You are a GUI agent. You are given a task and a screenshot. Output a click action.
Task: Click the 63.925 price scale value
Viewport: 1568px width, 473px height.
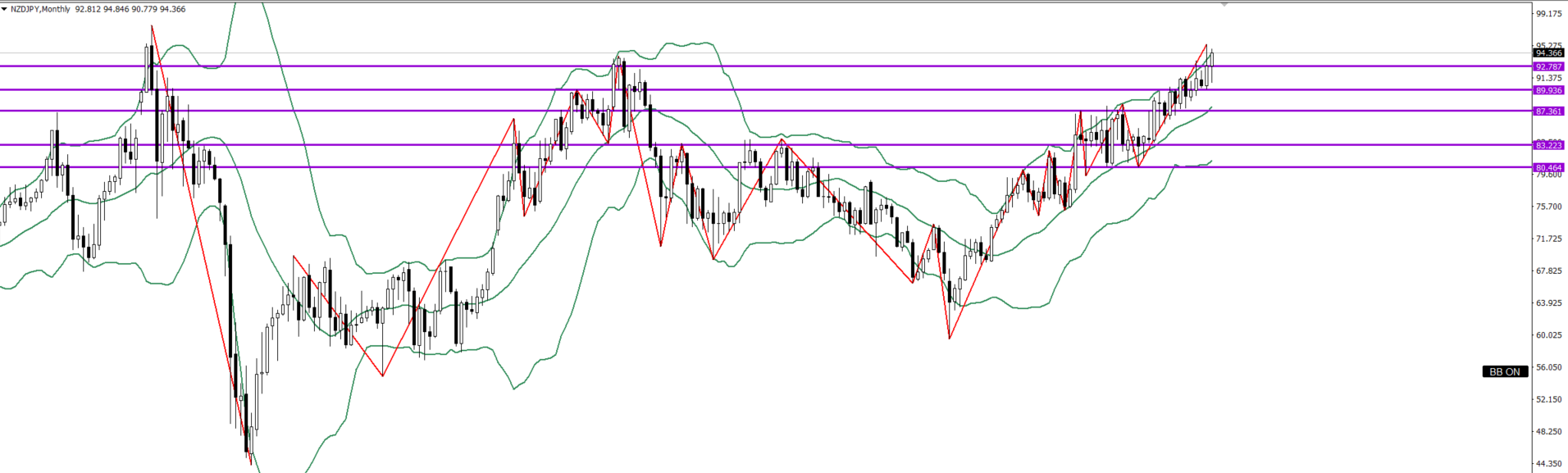pyautogui.click(x=1548, y=302)
